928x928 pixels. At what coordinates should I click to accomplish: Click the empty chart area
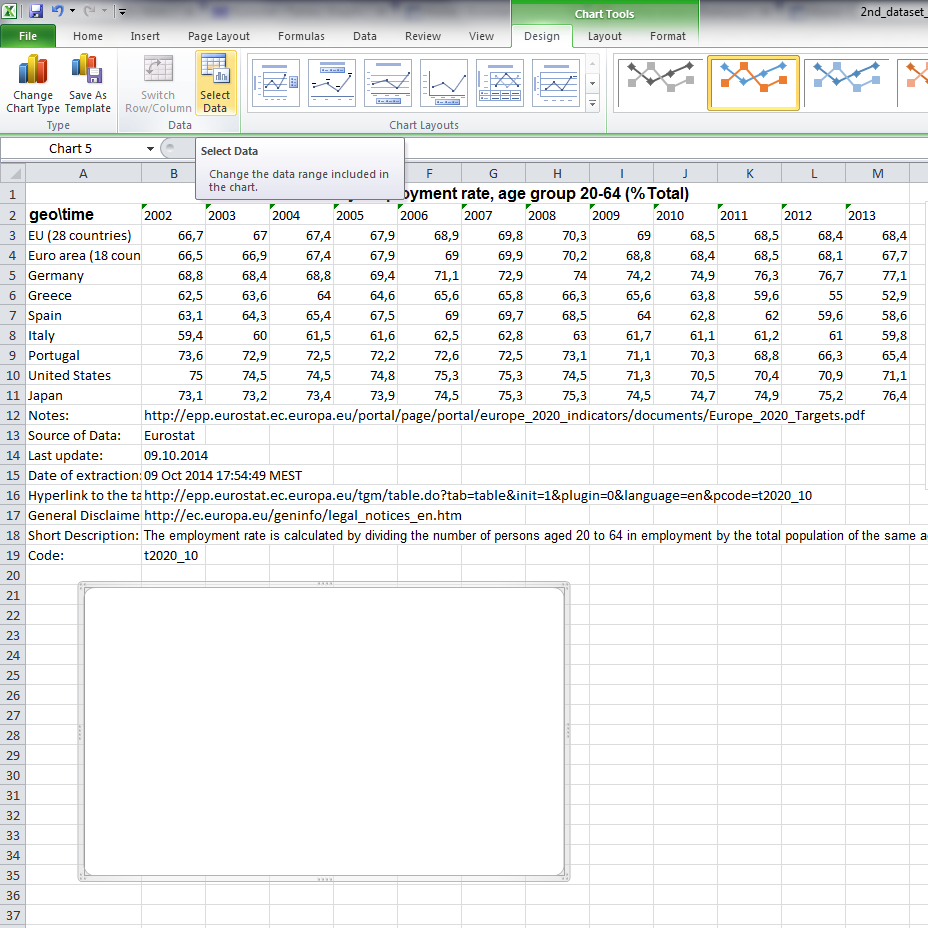(324, 731)
